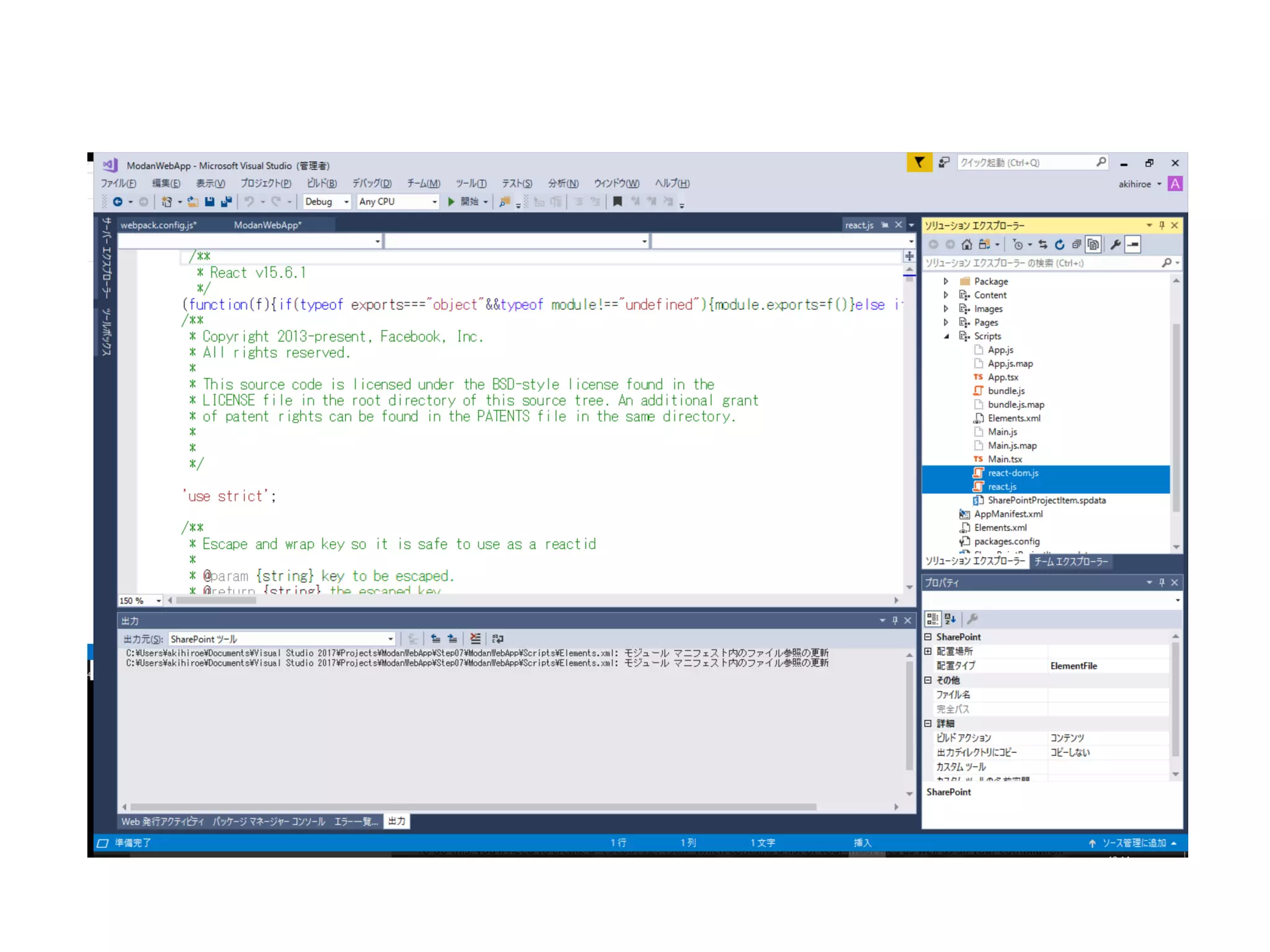Select bundle.js in the Scripts folder
This screenshot has height=952, width=1270.
click(1006, 390)
